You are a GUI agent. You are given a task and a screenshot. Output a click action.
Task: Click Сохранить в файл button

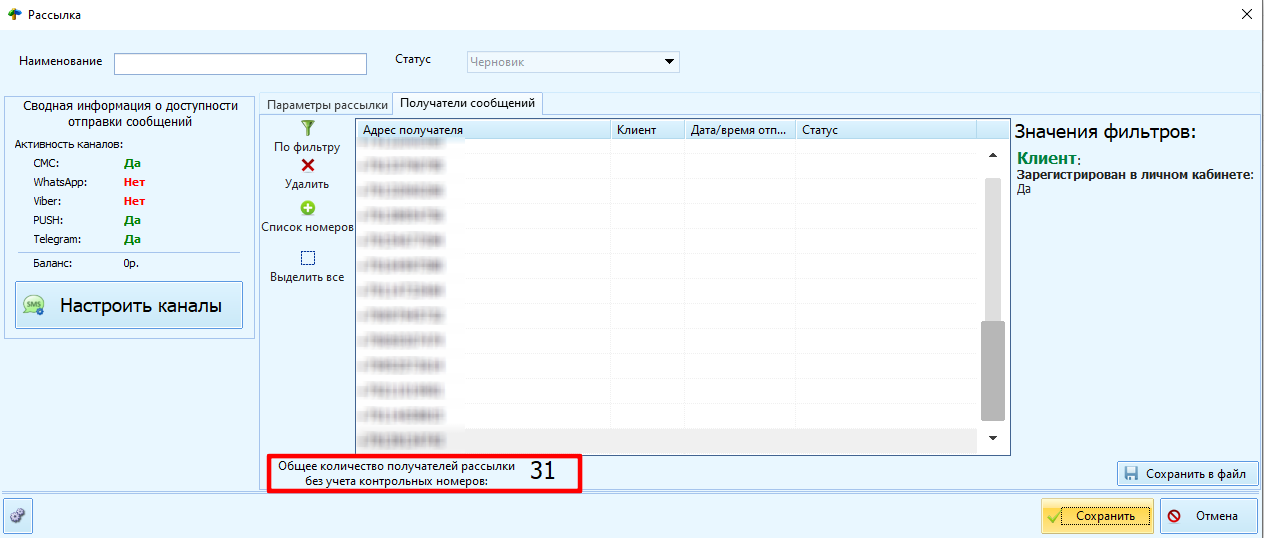click(x=1187, y=473)
